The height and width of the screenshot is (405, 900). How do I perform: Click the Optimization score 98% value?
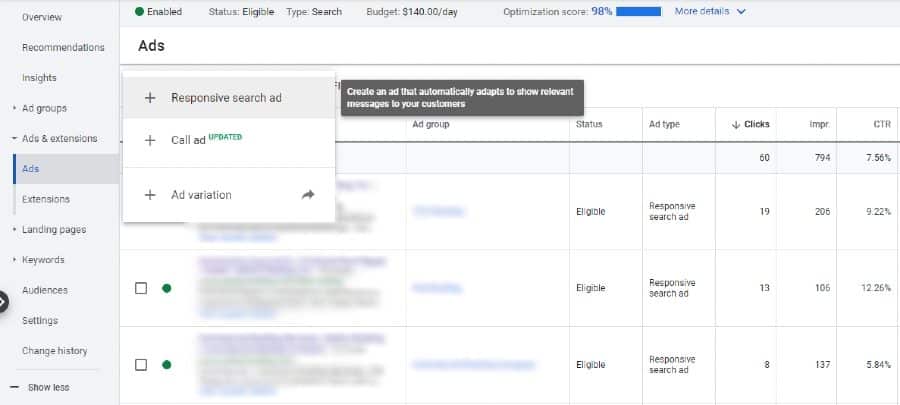[602, 11]
